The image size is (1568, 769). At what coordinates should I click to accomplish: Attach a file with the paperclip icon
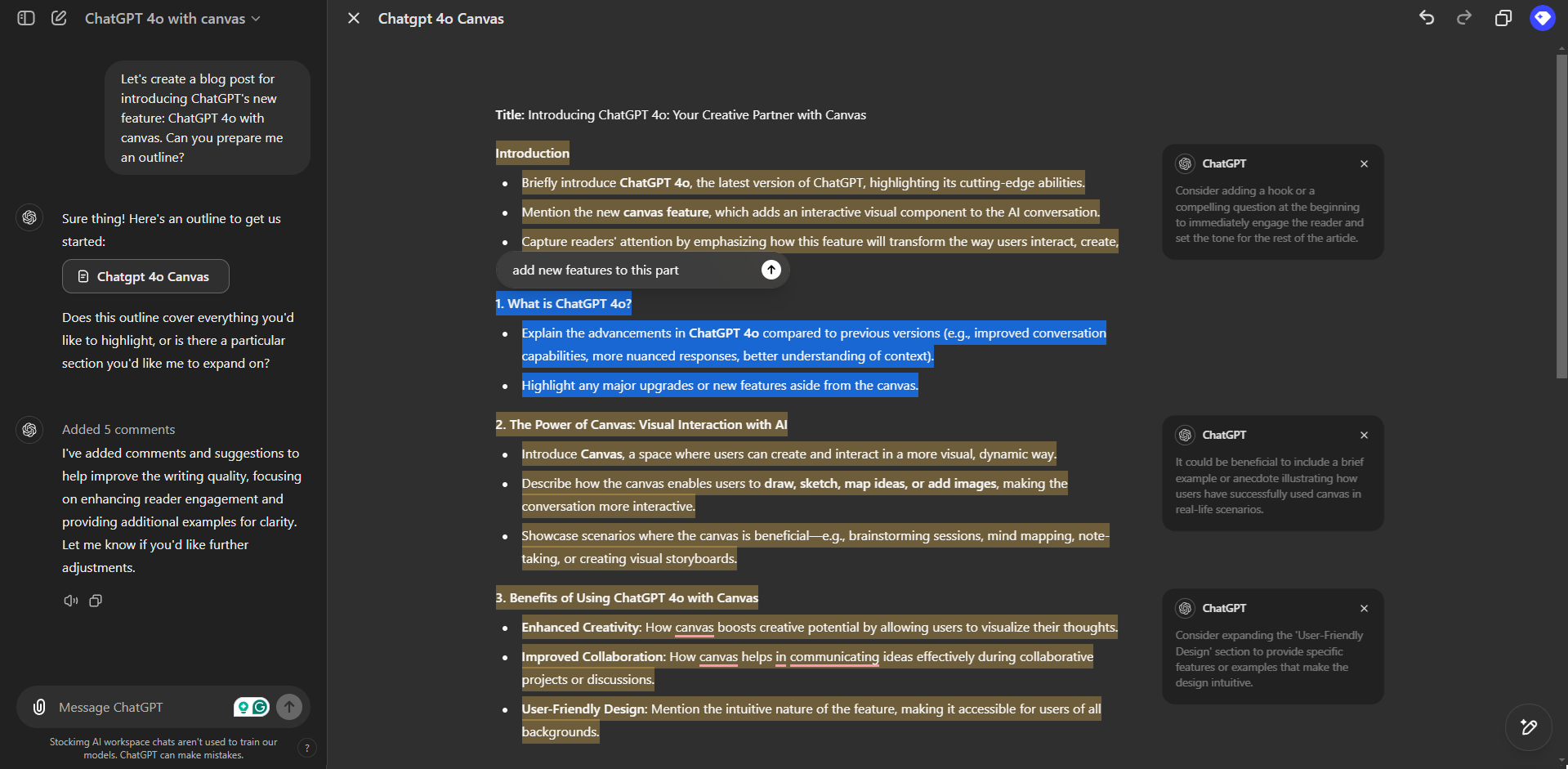click(x=39, y=707)
